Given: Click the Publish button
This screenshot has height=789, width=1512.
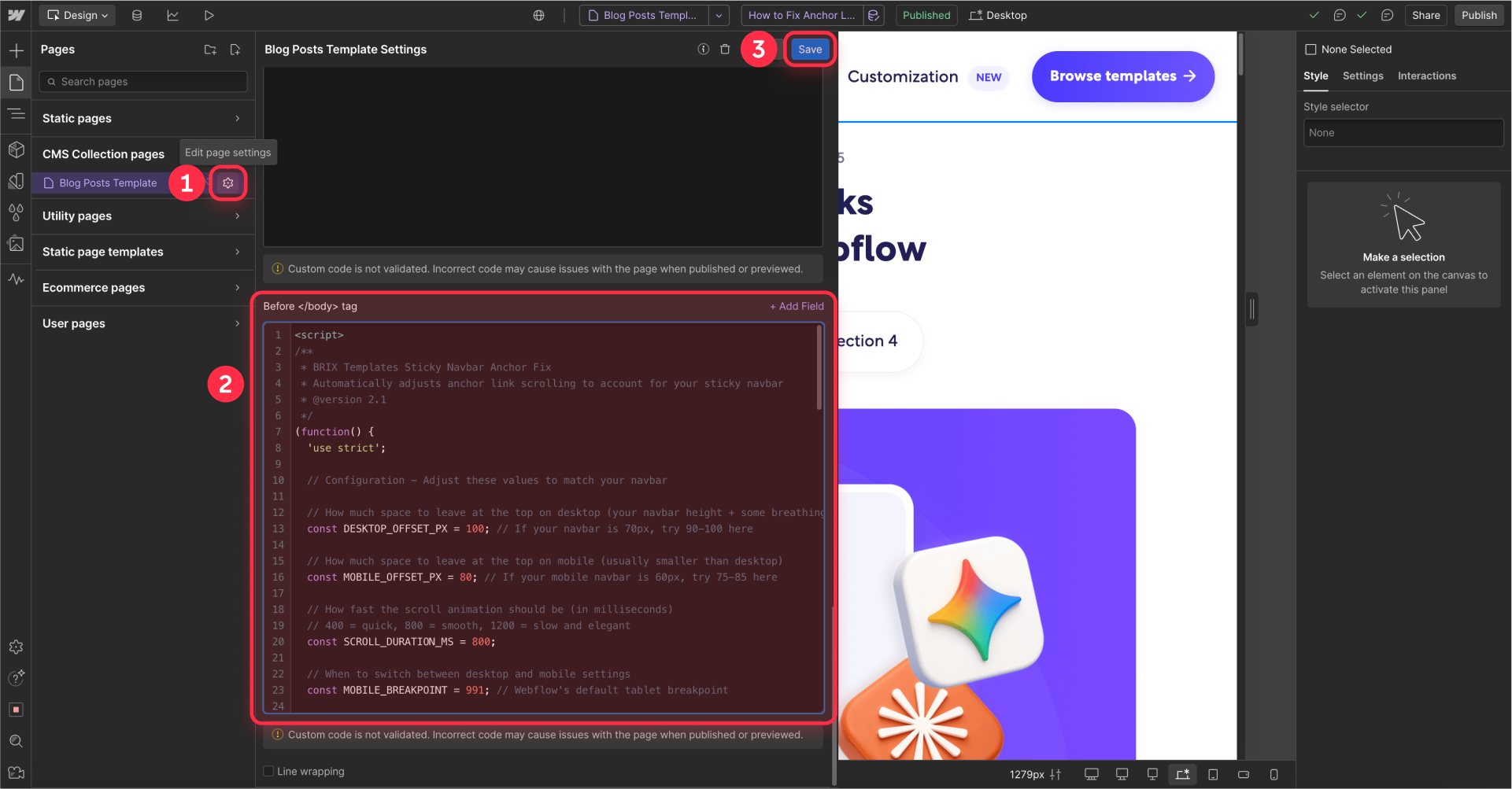Looking at the screenshot, I should click(1479, 15).
